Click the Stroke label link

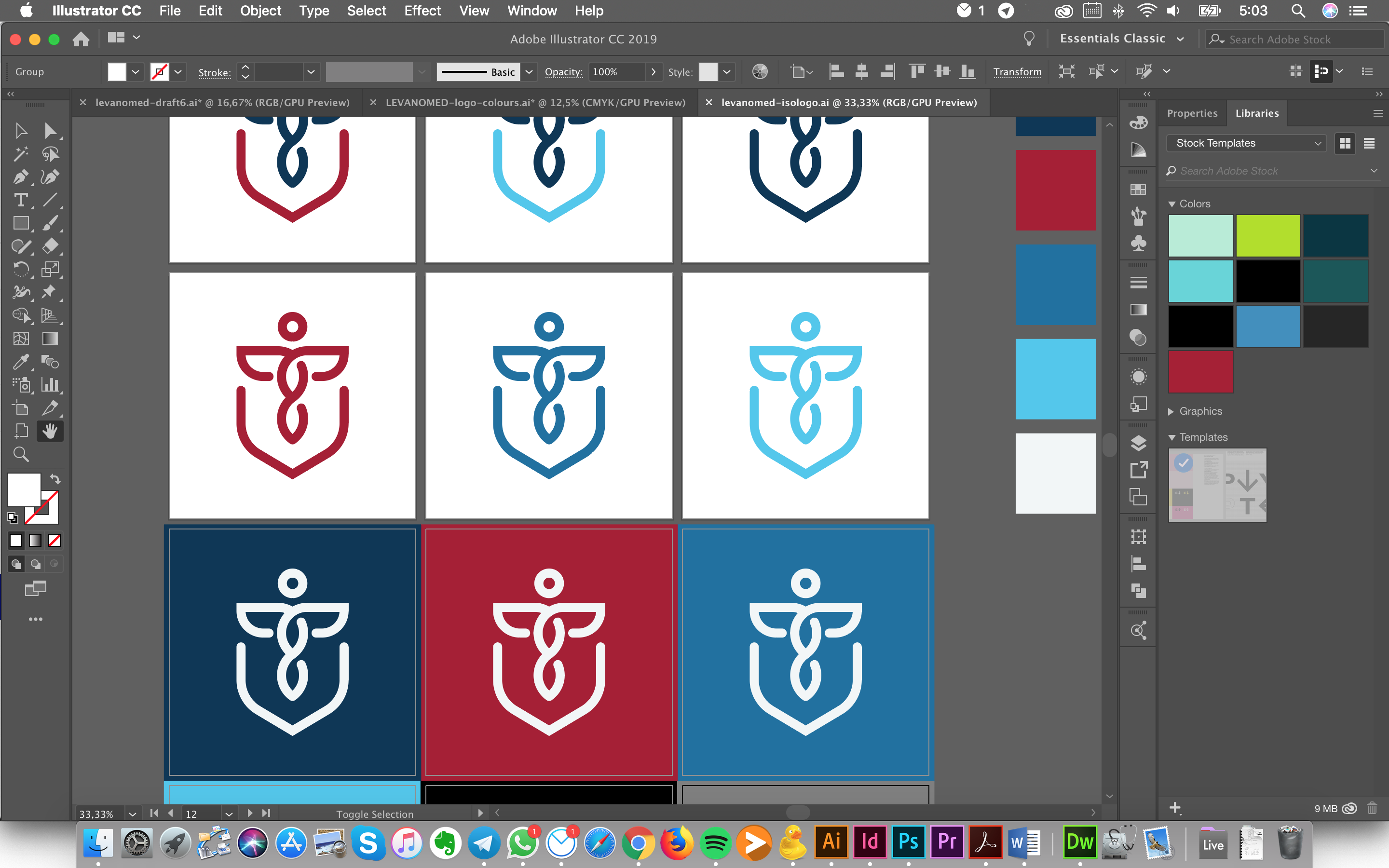click(214, 72)
